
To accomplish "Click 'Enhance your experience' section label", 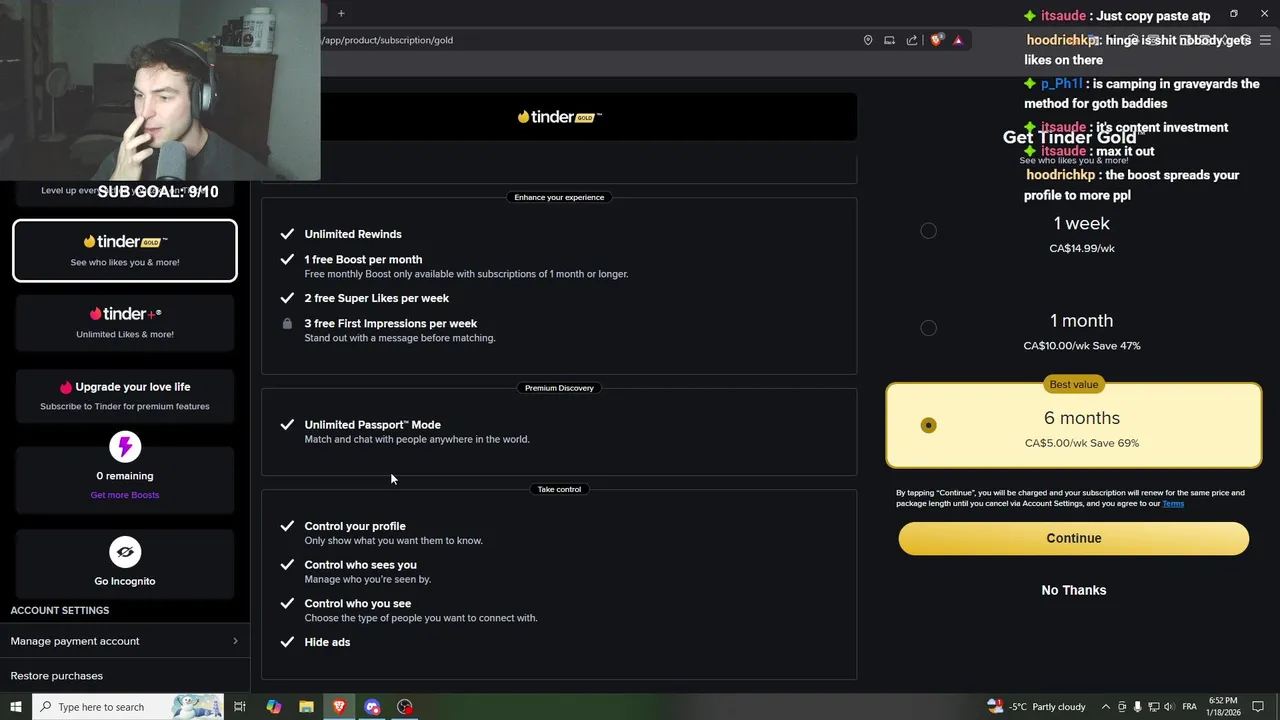I will [559, 197].
